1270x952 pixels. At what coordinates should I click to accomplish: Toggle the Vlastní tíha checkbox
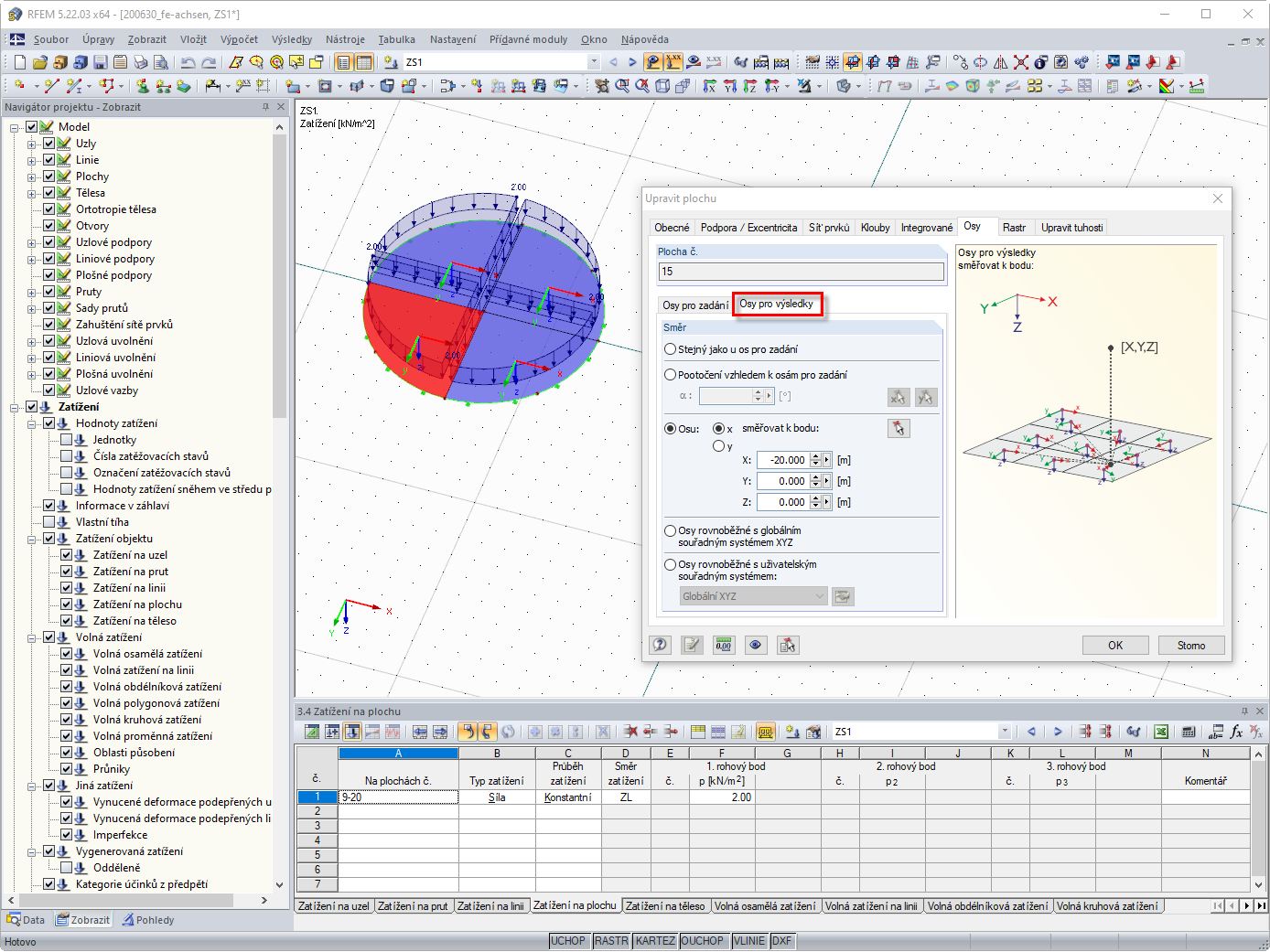click(x=49, y=522)
